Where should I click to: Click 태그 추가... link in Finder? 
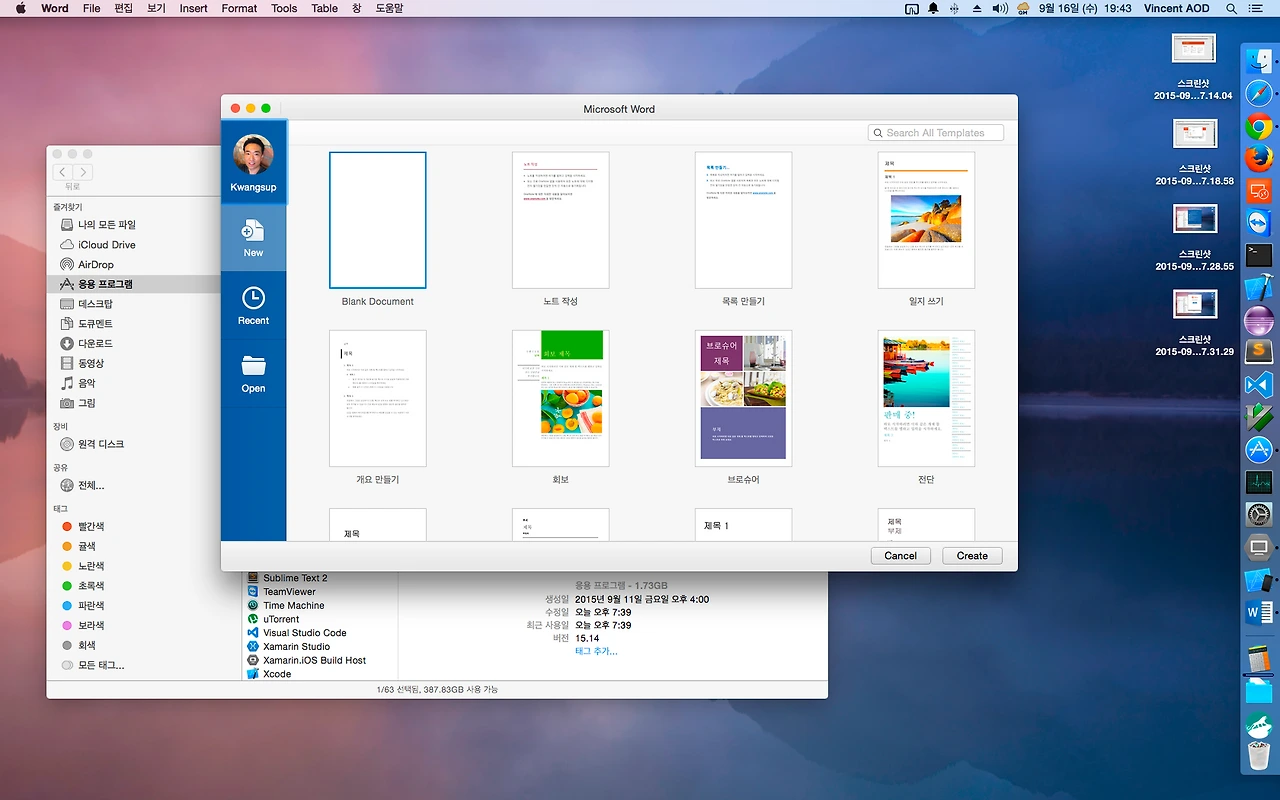point(596,651)
